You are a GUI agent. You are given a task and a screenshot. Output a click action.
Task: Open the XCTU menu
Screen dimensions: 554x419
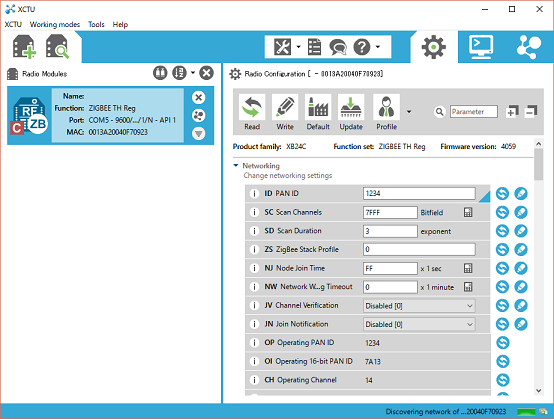[13, 24]
